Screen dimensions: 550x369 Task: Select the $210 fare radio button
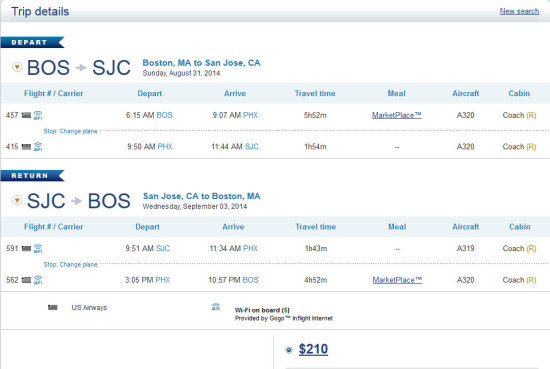point(289,350)
